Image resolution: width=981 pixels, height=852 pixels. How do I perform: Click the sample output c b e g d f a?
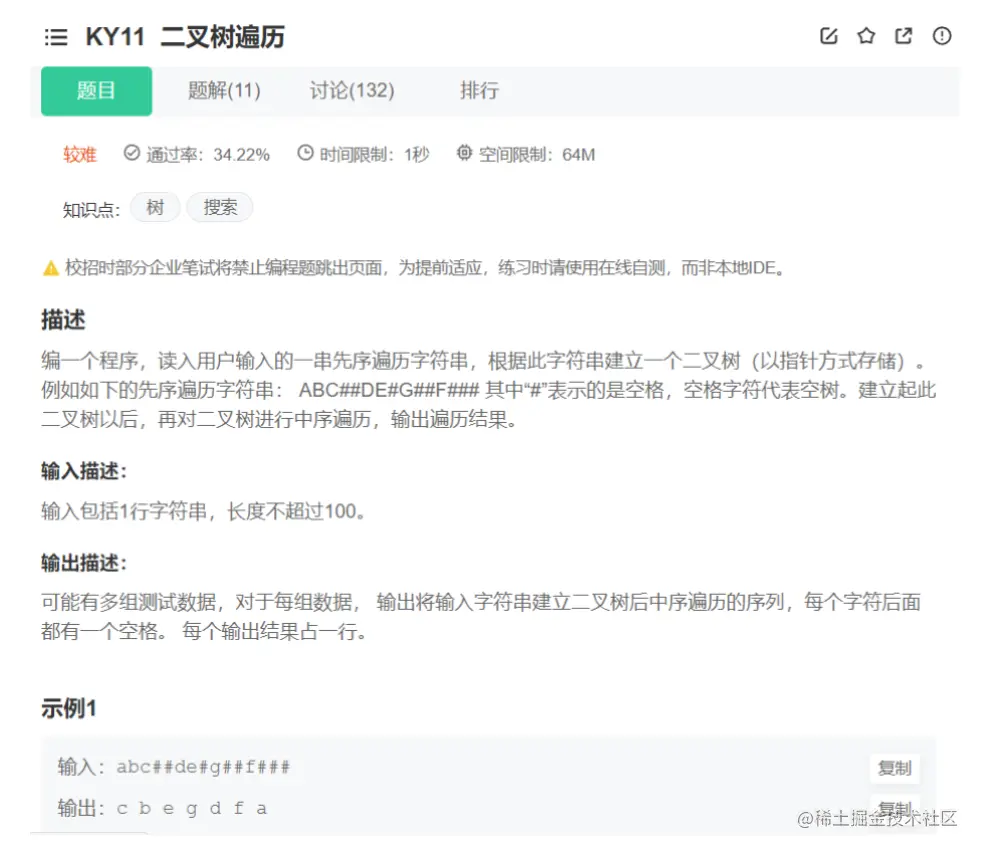[x=191, y=809]
